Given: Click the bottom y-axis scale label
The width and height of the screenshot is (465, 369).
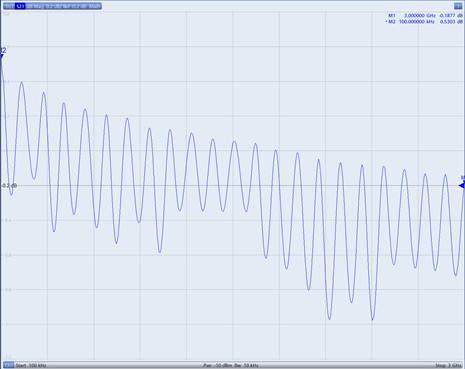Looking at the screenshot, I should (x=6, y=357).
